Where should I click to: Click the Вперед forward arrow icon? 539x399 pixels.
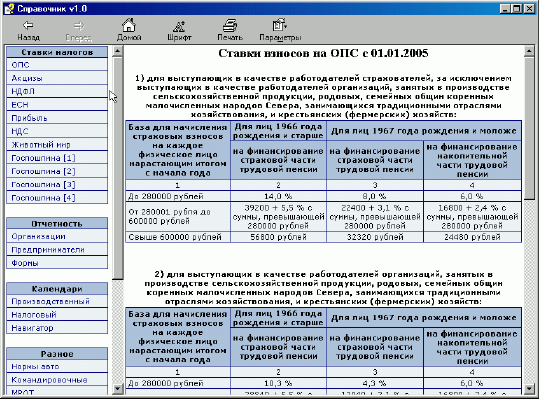click(79, 25)
